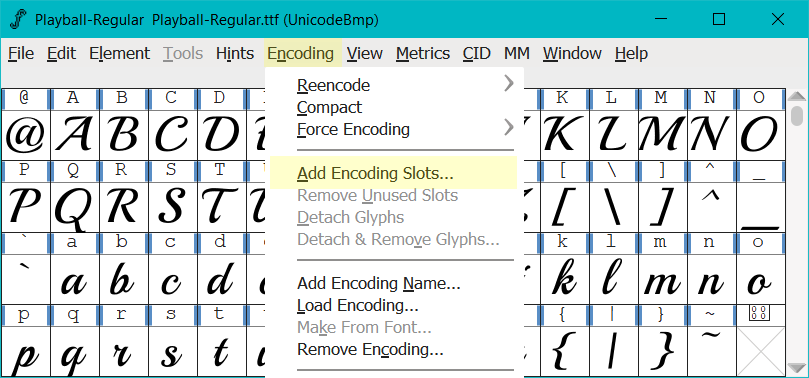Open the Window menu
The image size is (809, 378).
(x=572, y=53)
